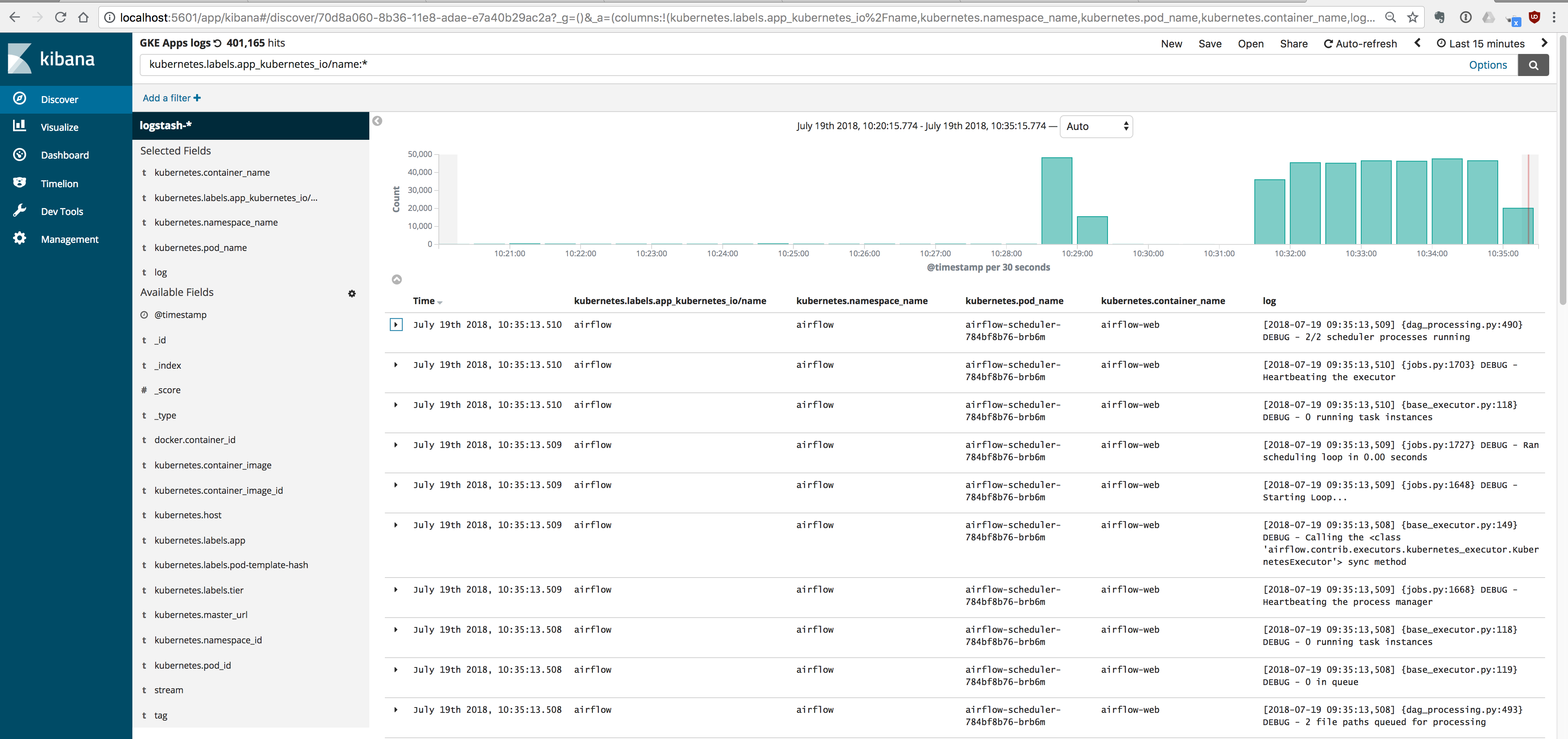The height and width of the screenshot is (739, 1568).
Task: Open Available Fields settings gear
Action: coord(352,293)
